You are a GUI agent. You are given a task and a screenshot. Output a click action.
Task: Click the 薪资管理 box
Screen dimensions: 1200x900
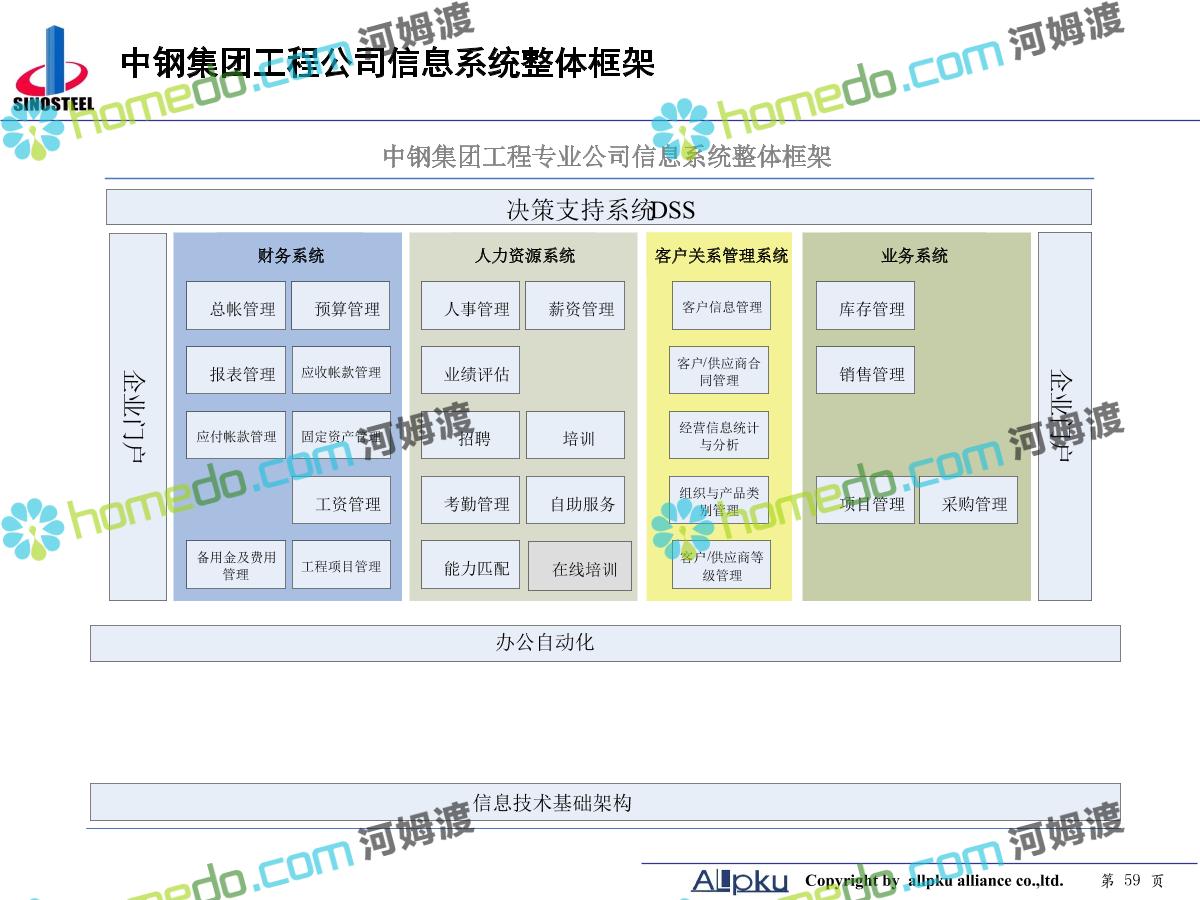click(575, 306)
